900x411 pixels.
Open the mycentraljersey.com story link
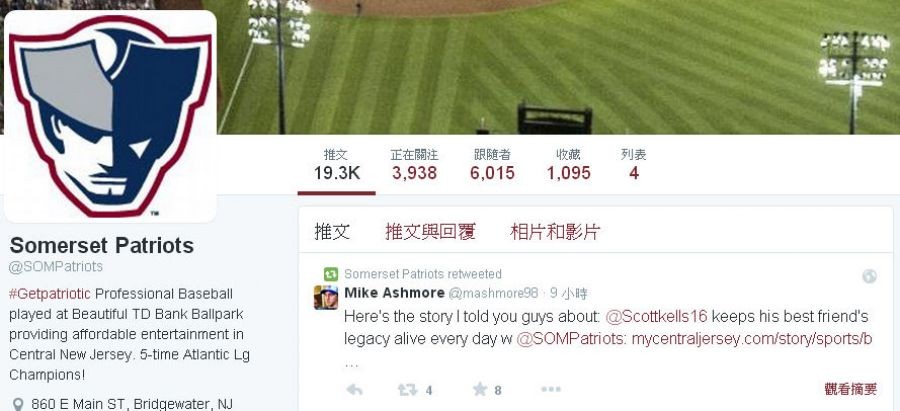752,339
